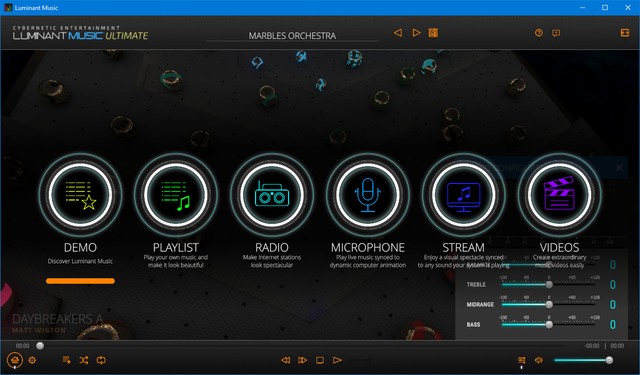Click the MARBLES ORCHESTRA scene title

tap(292, 36)
